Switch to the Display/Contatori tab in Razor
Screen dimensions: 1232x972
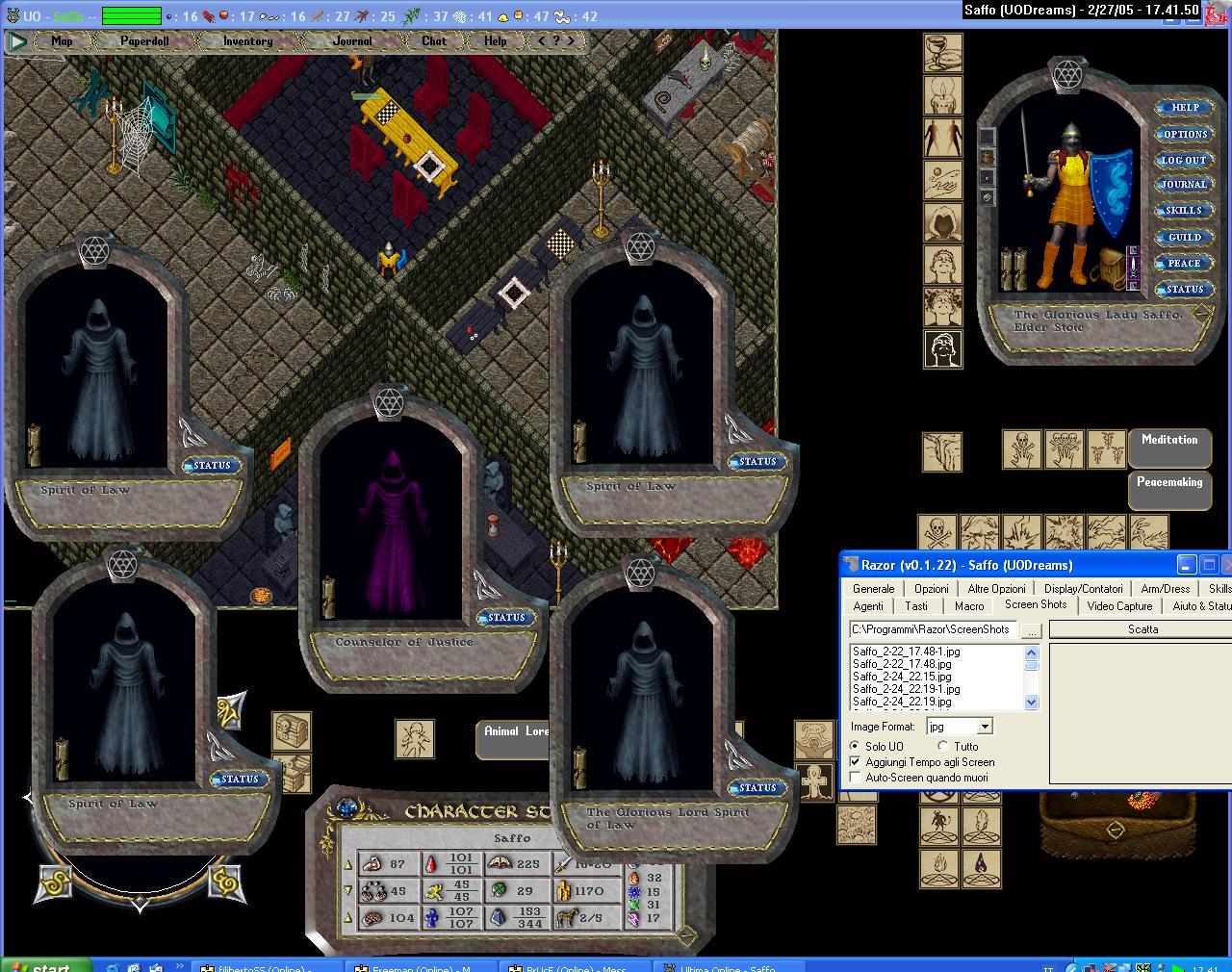[x=1083, y=588]
